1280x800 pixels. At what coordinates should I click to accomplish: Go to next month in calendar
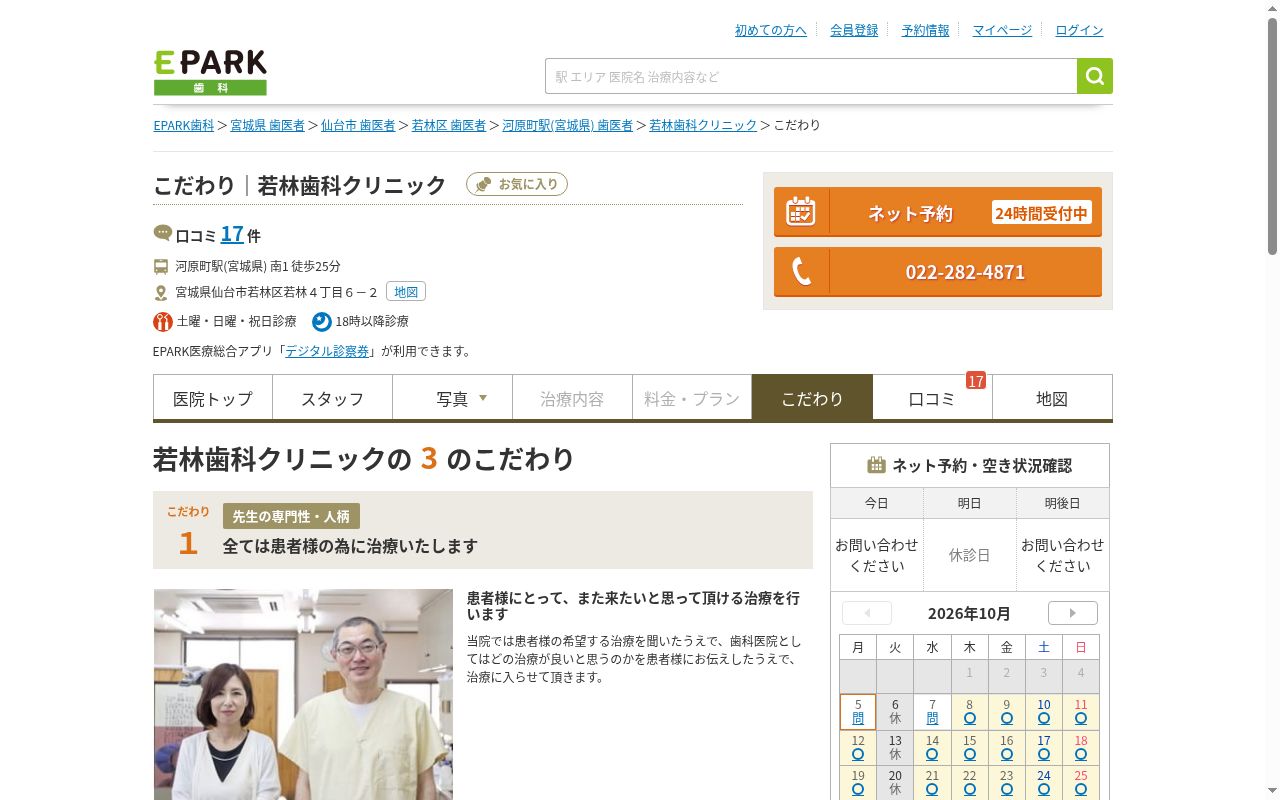click(1073, 613)
